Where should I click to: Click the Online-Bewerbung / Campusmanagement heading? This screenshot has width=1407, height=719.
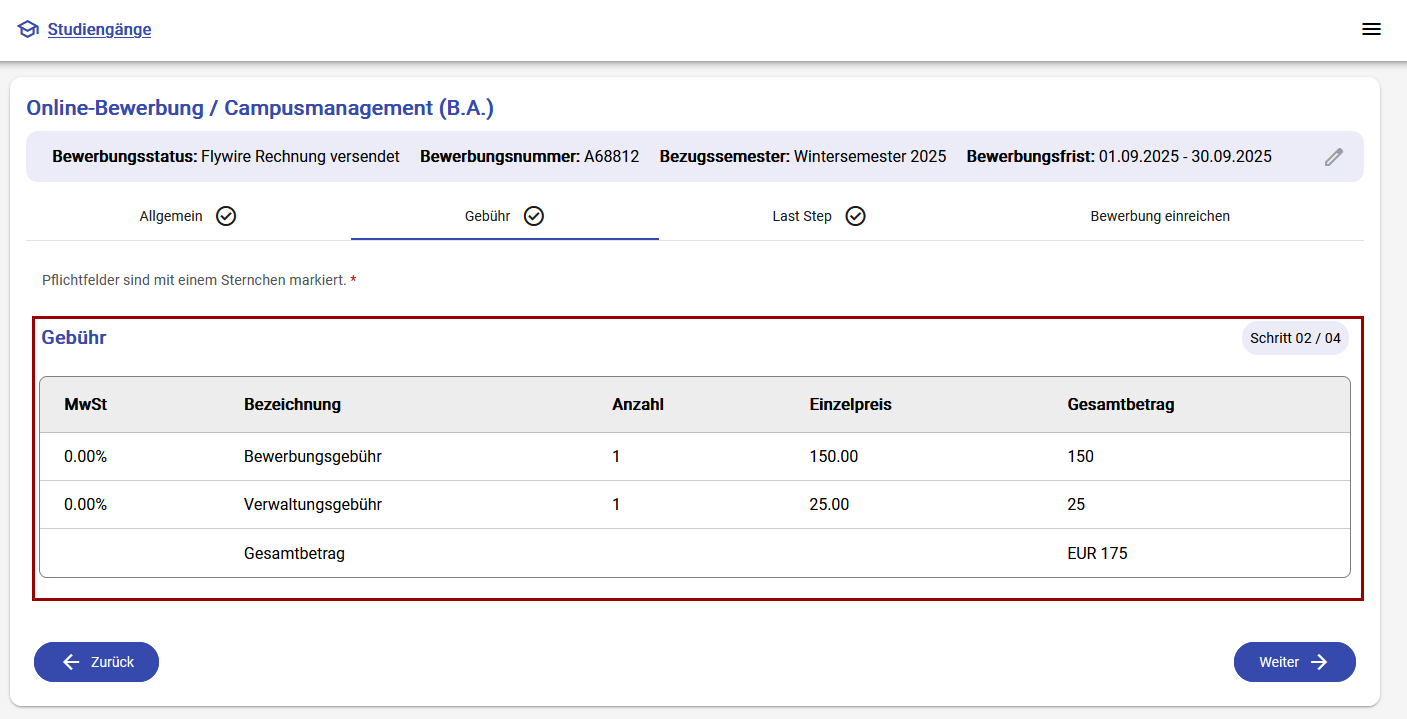[x=260, y=108]
